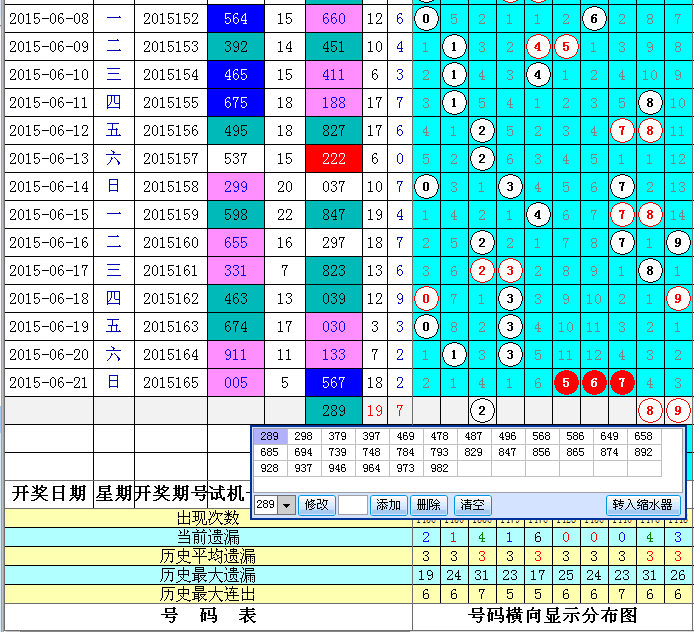Select number 469 in the popup list
The image size is (694, 632).
pos(406,436)
